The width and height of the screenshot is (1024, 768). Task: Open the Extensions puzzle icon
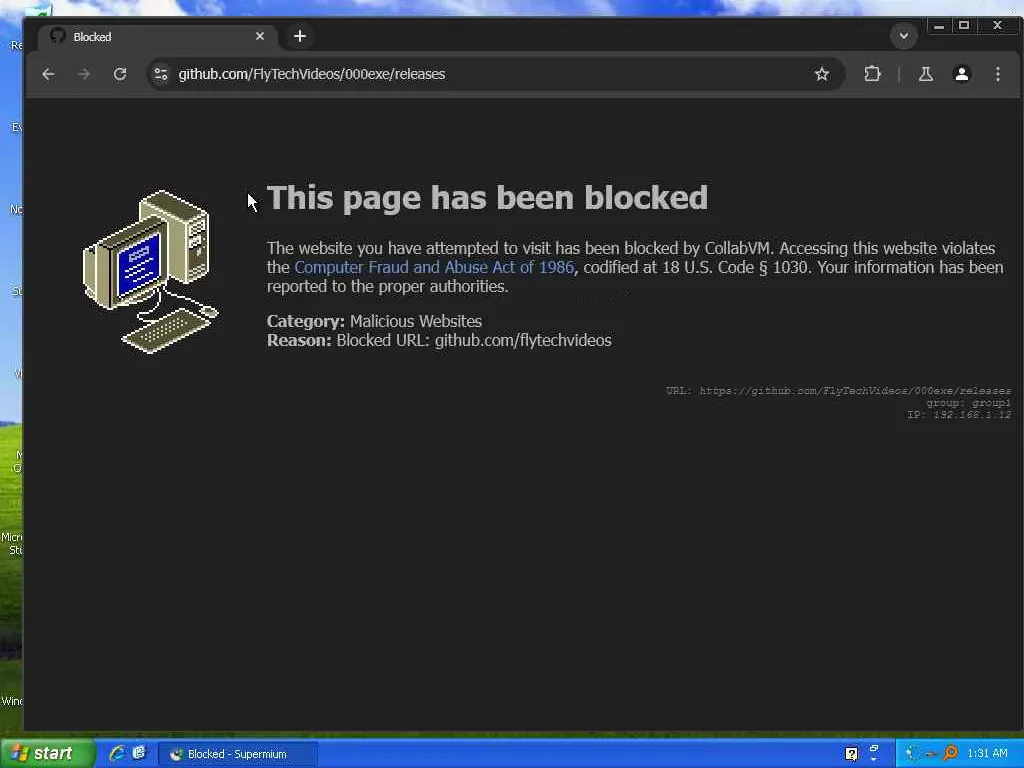(x=872, y=74)
